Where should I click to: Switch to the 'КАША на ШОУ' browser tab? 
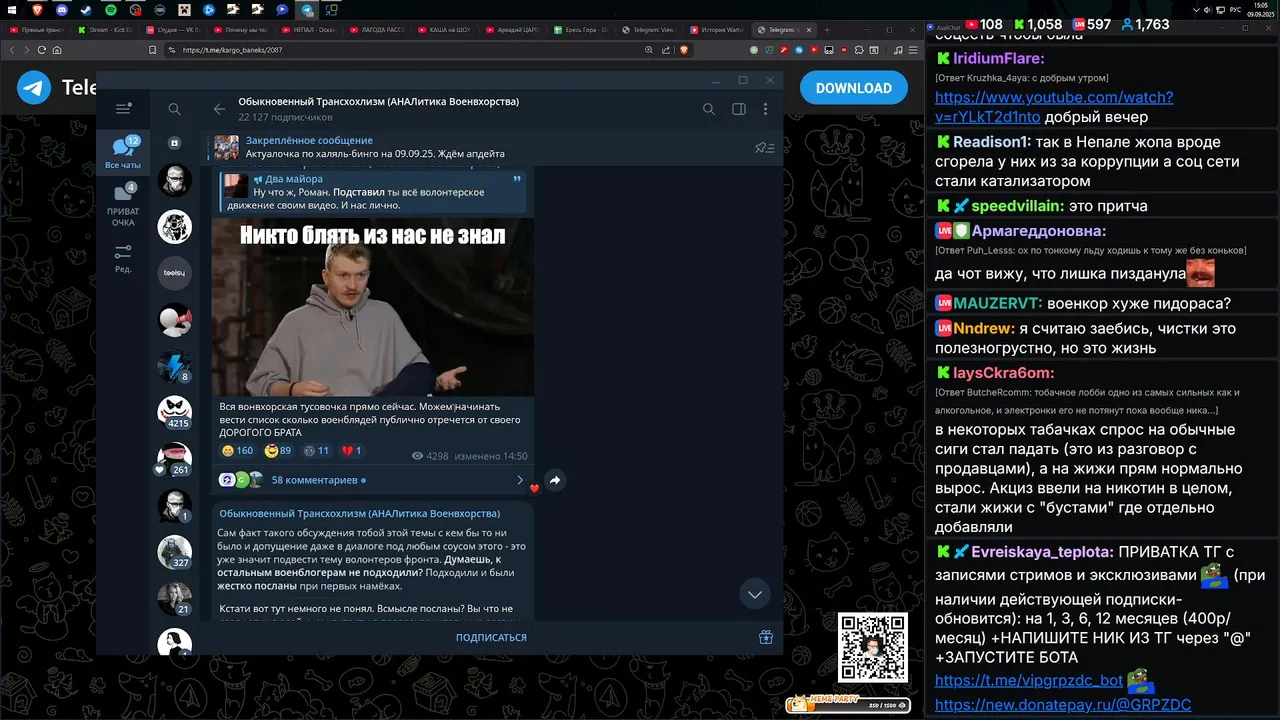446,30
